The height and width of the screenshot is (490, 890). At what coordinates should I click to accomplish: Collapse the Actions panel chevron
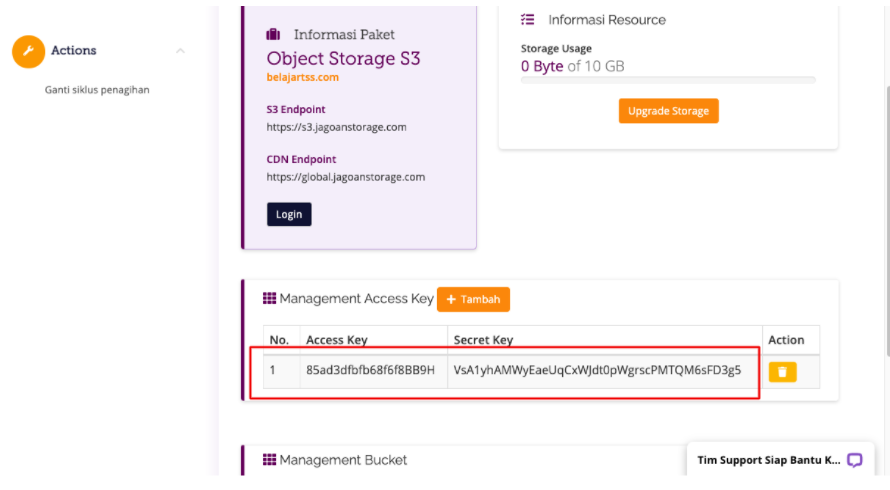[180, 51]
